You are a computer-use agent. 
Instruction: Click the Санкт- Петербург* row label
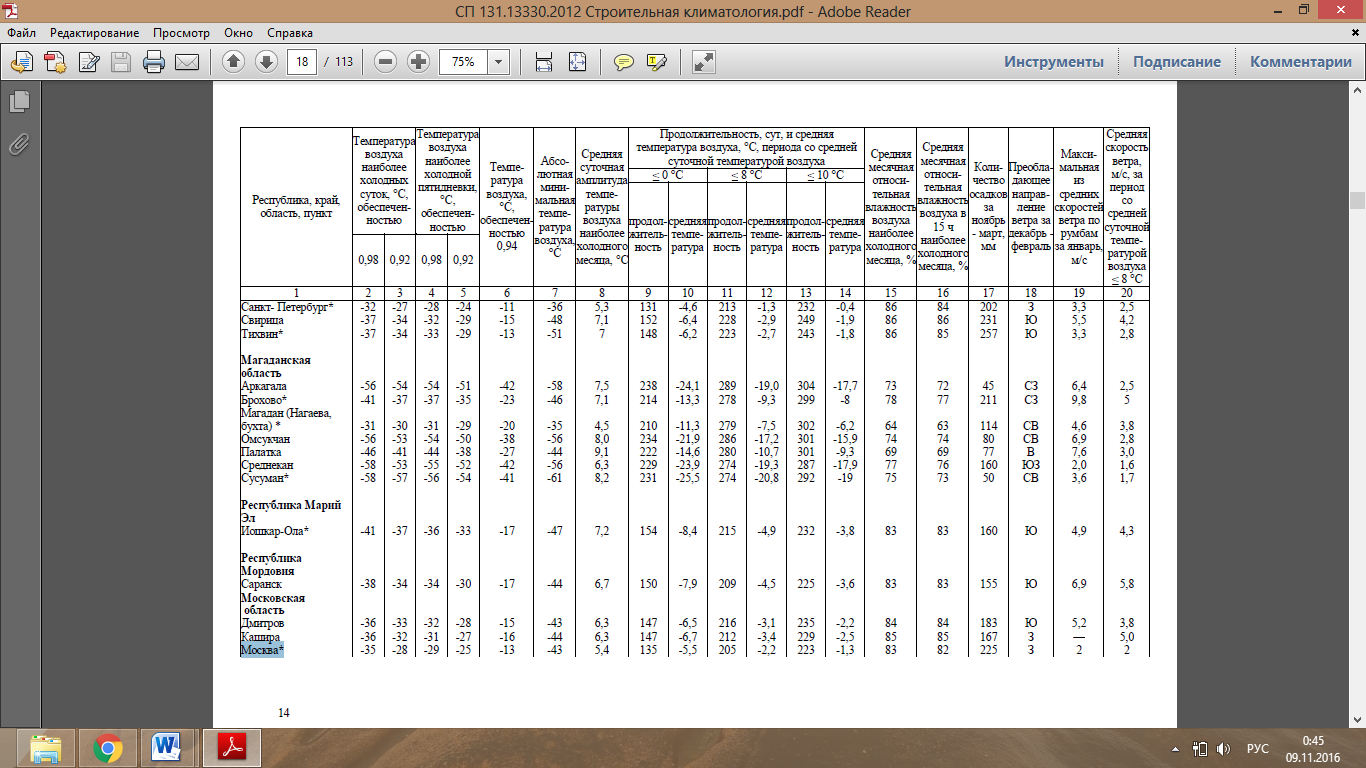click(287, 306)
